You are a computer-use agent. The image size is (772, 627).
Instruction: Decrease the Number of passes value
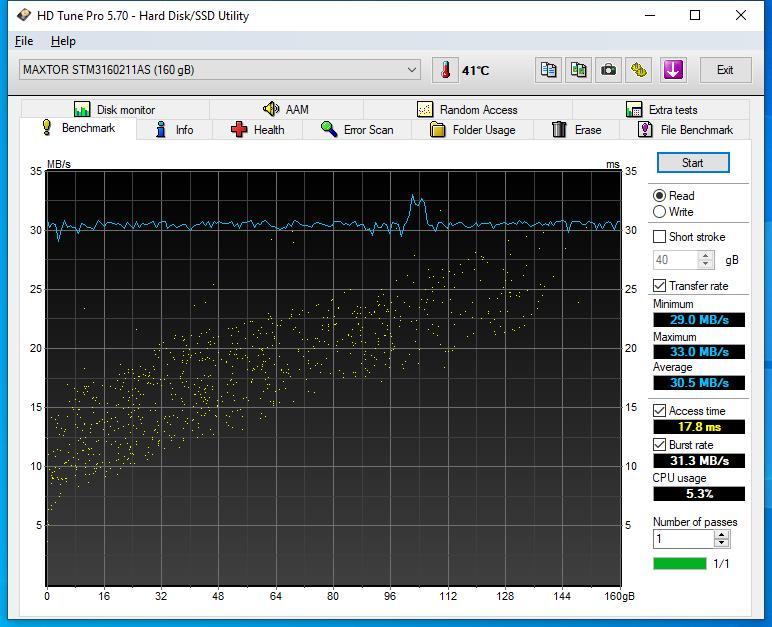[x=722, y=544]
